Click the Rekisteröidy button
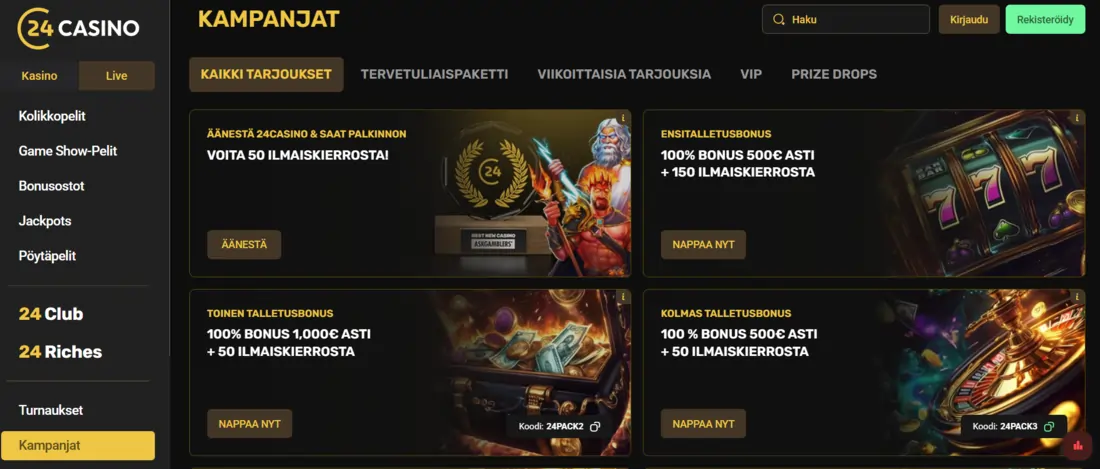This screenshot has width=1100, height=469. pos(1045,20)
